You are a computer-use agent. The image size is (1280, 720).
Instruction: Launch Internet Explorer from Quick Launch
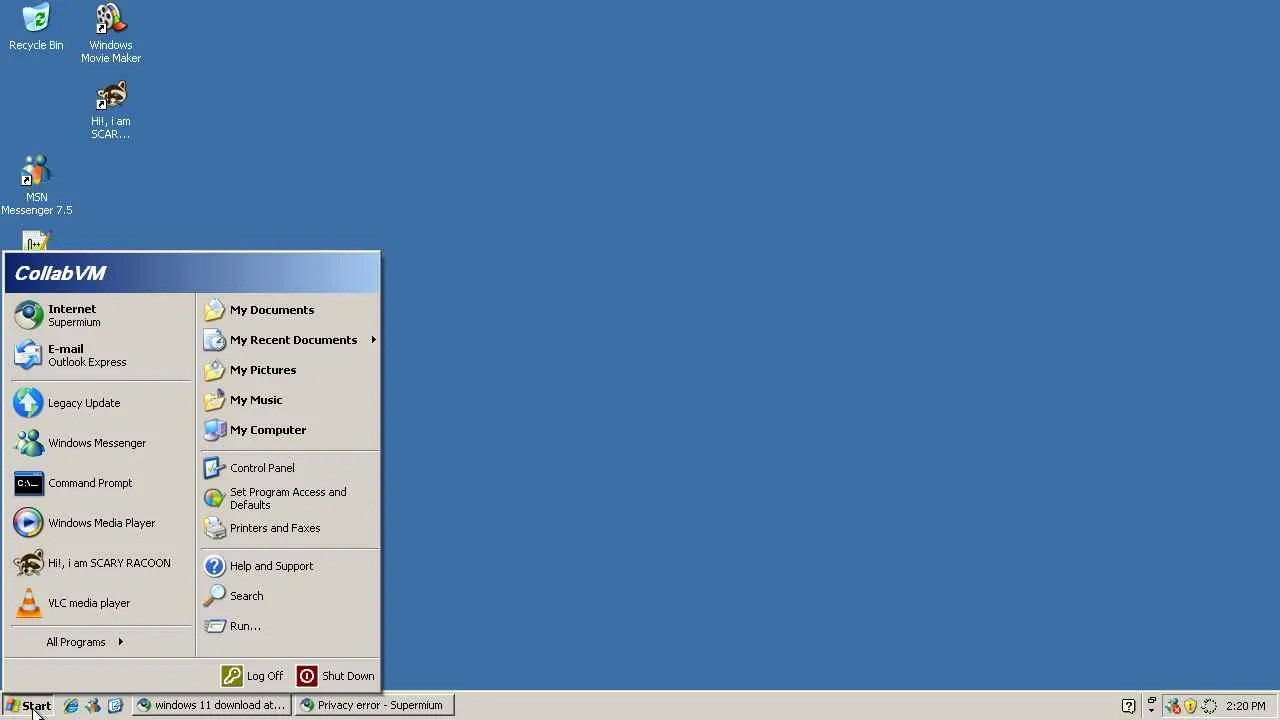click(71, 705)
